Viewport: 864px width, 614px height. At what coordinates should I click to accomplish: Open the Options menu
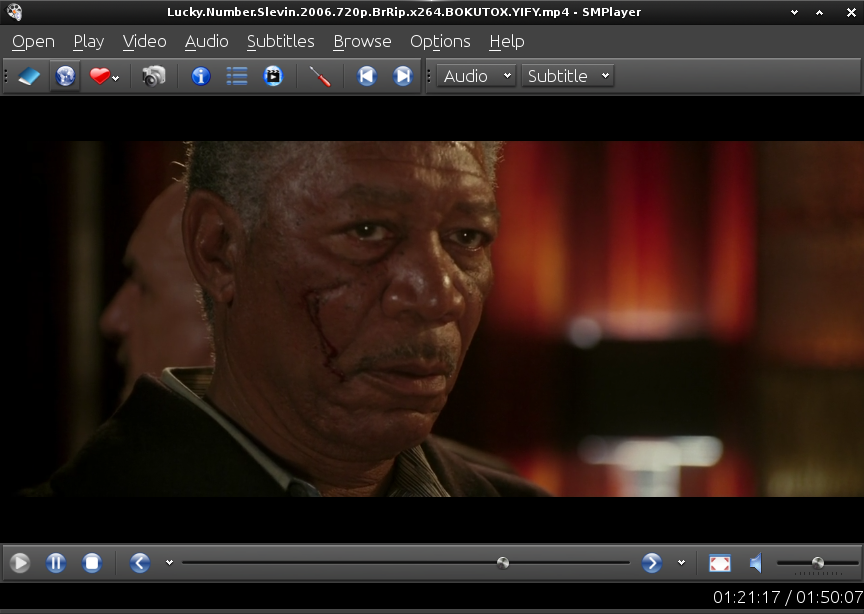coord(440,41)
